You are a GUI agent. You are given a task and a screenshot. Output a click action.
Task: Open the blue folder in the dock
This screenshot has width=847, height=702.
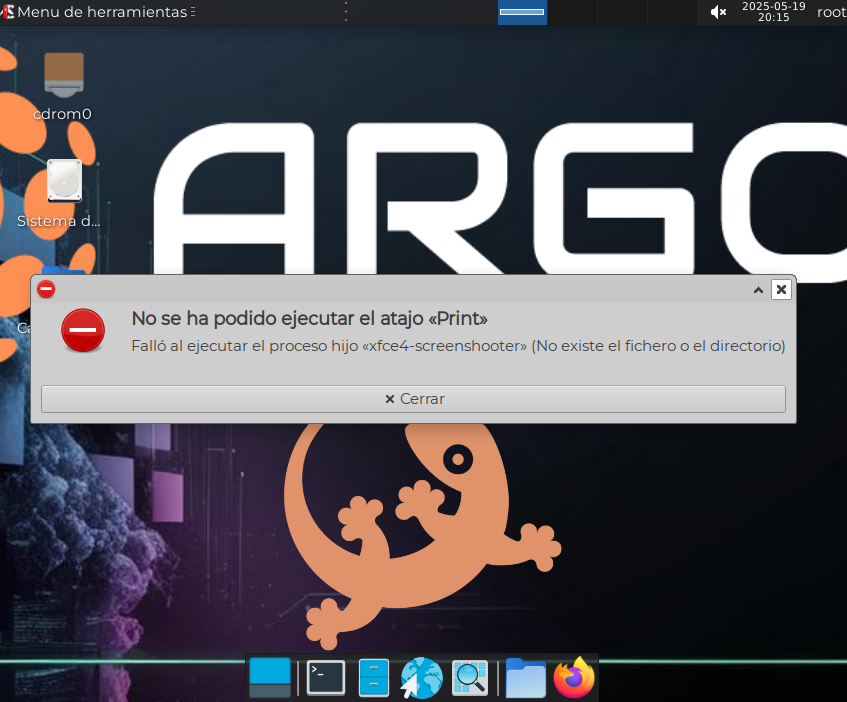pyautogui.click(x=525, y=678)
